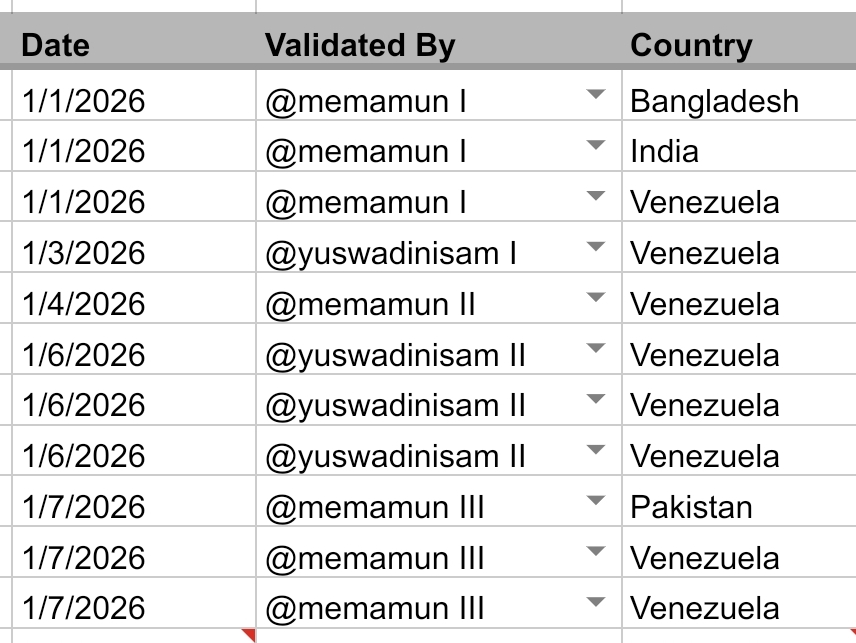Screen dimensions: 856x643
Task: Click the @memamun III cell in Pakistan row
Action: [x=439, y=501]
